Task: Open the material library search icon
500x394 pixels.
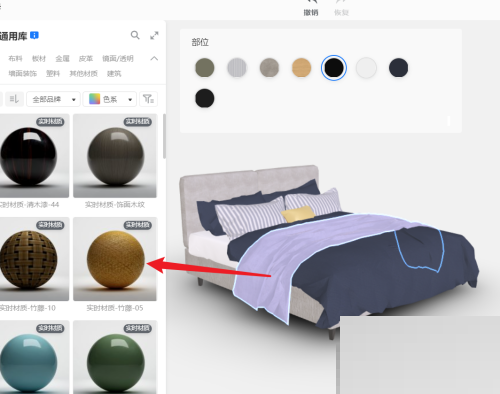Action: point(135,35)
